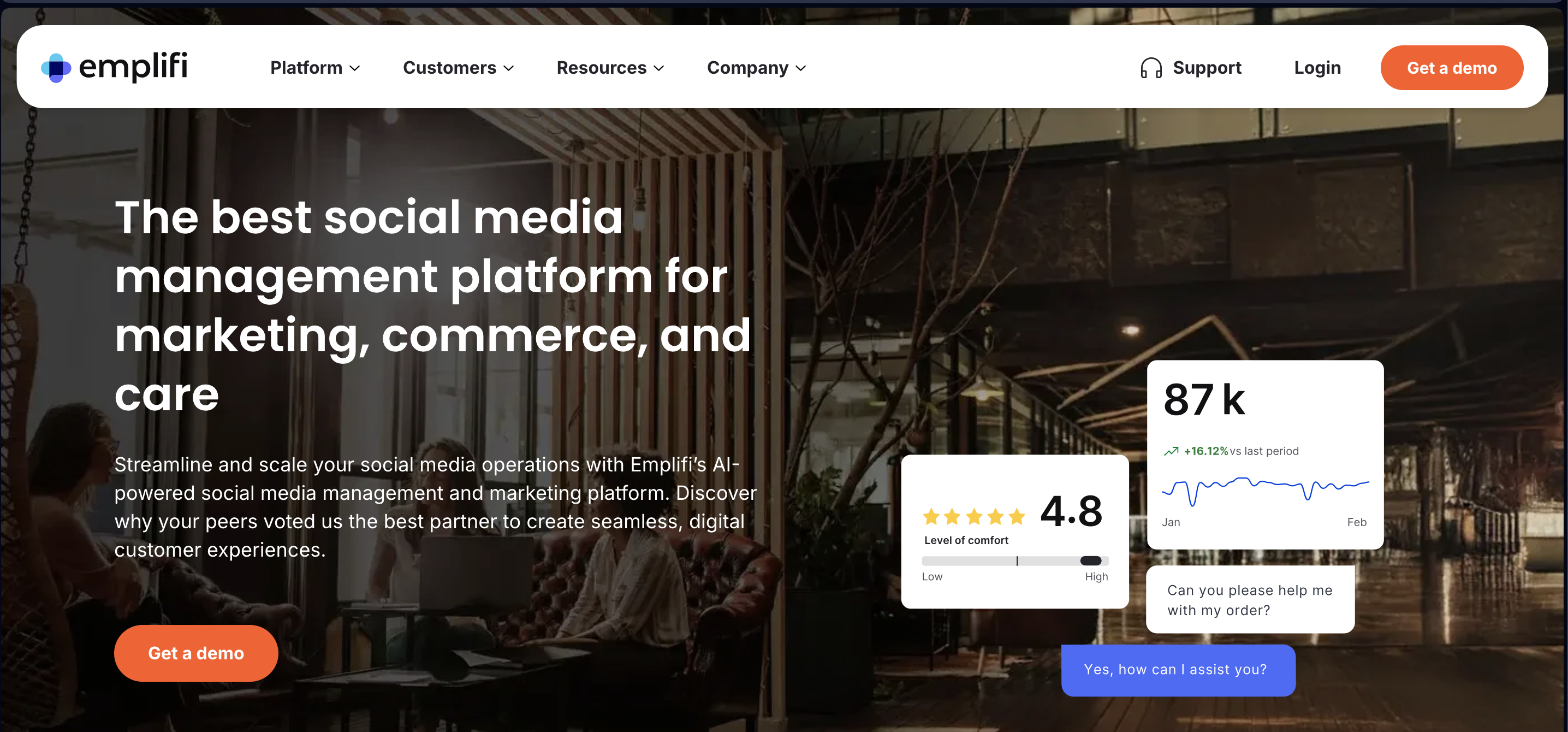The width and height of the screenshot is (1568, 732).
Task: Expand the Platform menu chevron
Action: tap(355, 68)
